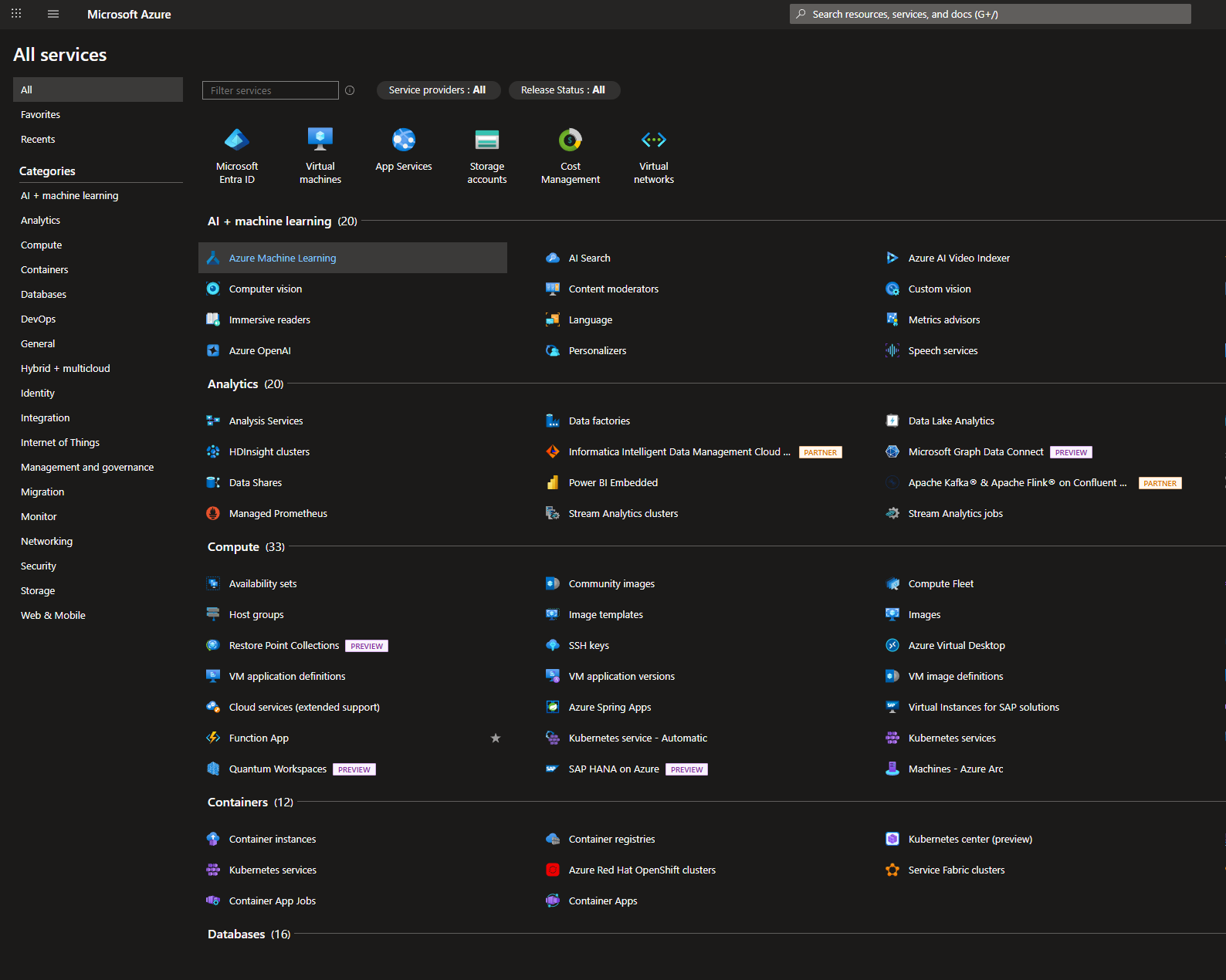Open the Microsoft Graph Data Connect link
The height and width of the screenshot is (980, 1226).
coord(976,451)
